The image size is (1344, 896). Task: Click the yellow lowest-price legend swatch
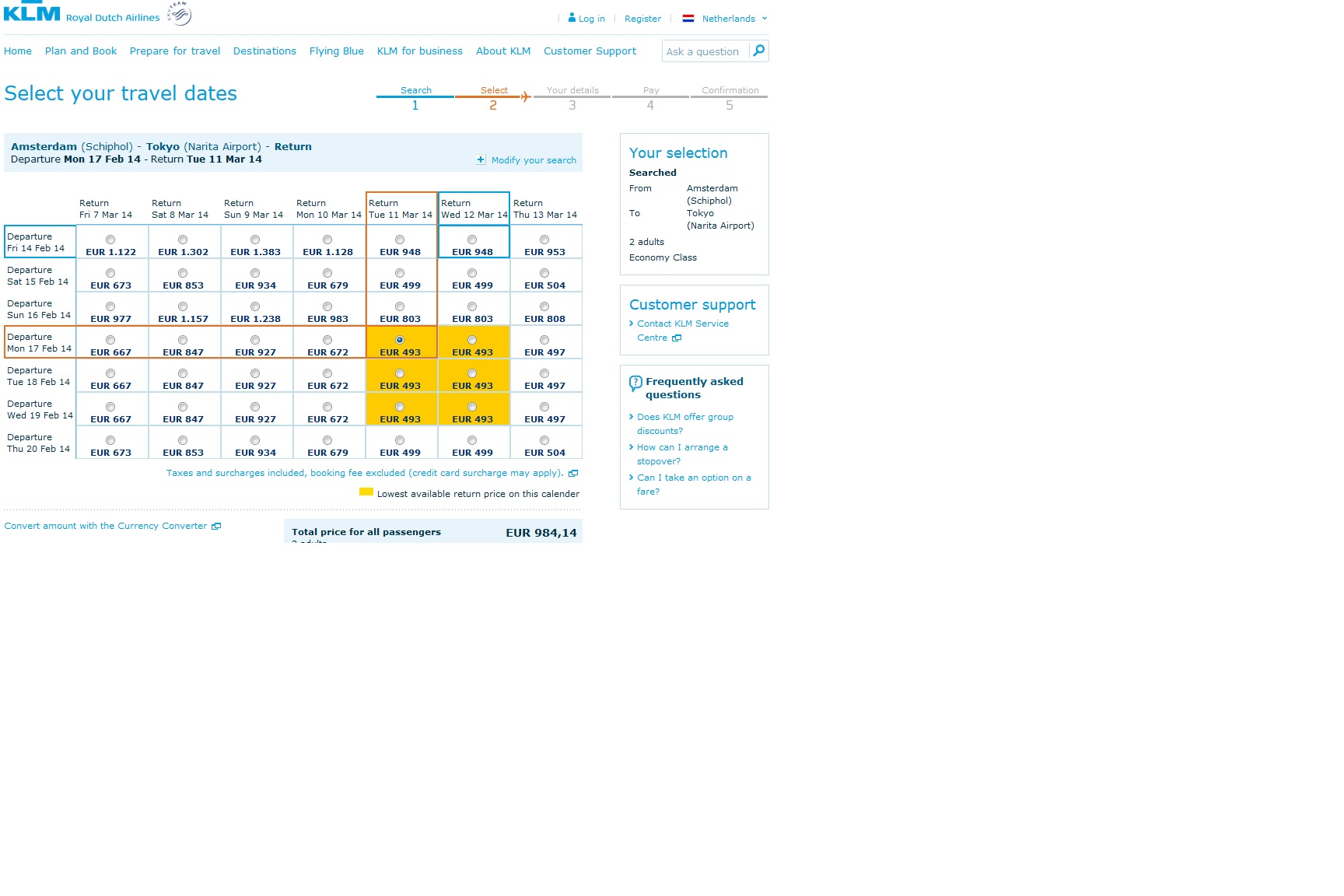[x=366, y=492]
